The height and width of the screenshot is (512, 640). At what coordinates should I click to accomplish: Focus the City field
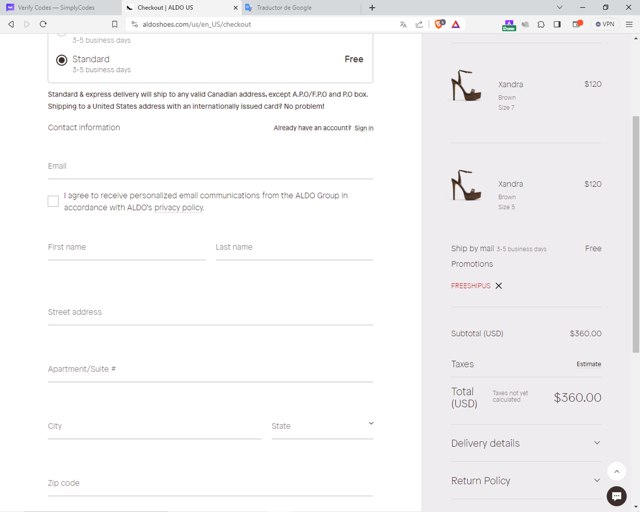point(154,427)
